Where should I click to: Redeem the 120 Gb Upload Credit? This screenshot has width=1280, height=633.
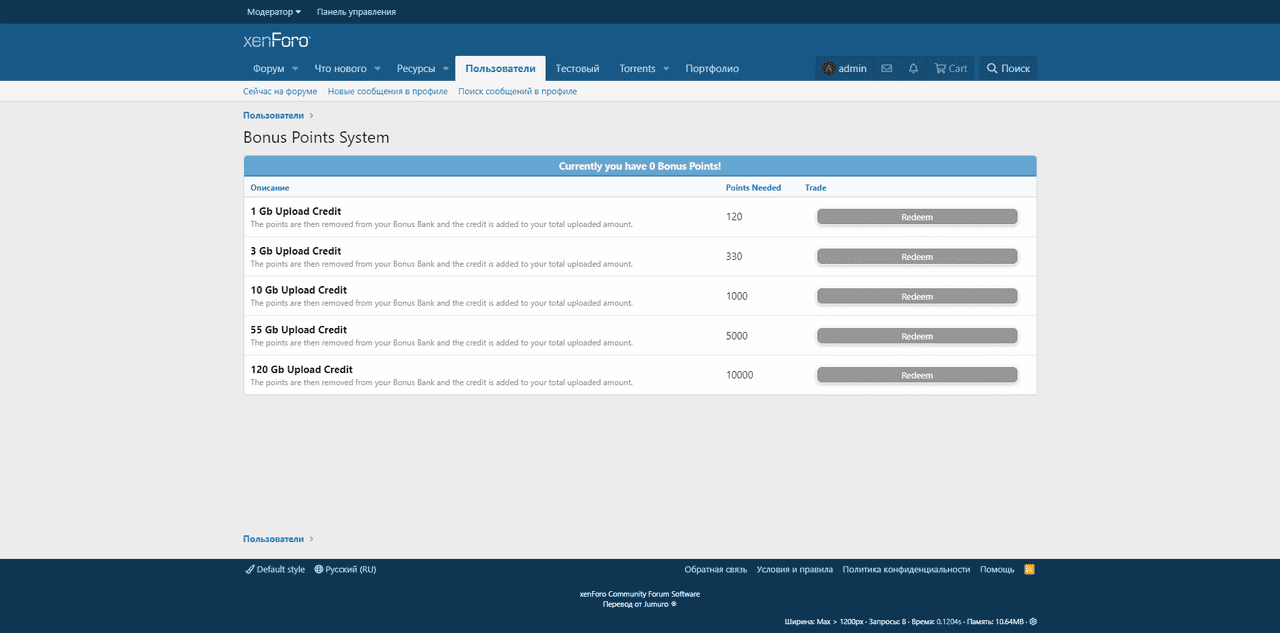pyautogui.click(x=916, y=375)
